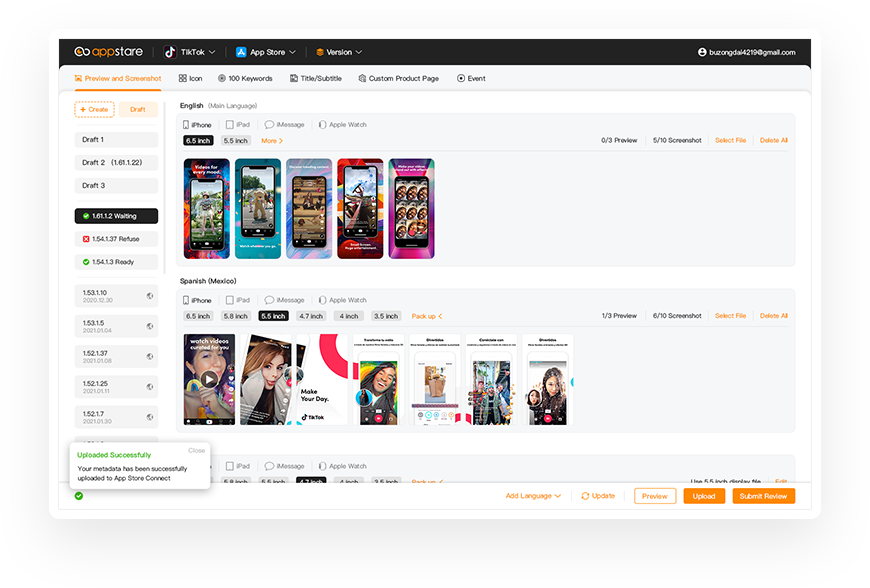Screen dimensions: 870x588
Task: Click 'Delete All' in the English section
Action: 773,140
